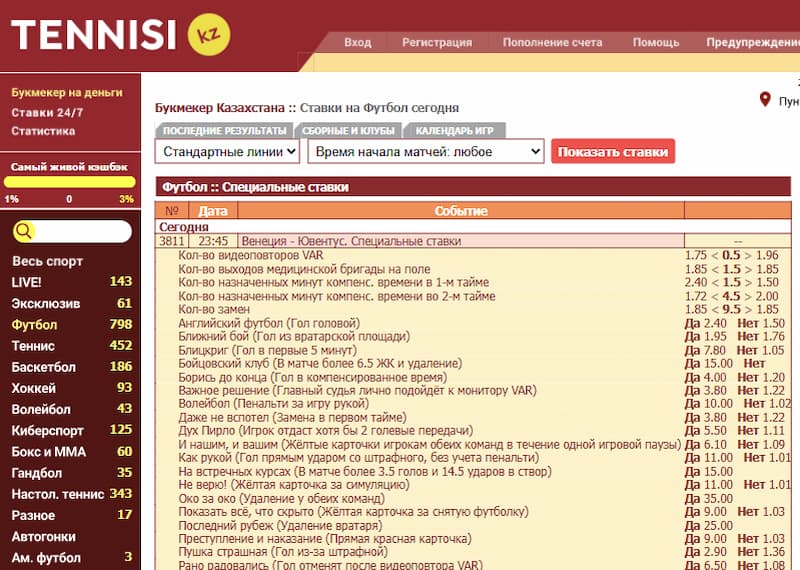
Task: Open Пополнение счета in top menu
Action: tap(552, 42)
